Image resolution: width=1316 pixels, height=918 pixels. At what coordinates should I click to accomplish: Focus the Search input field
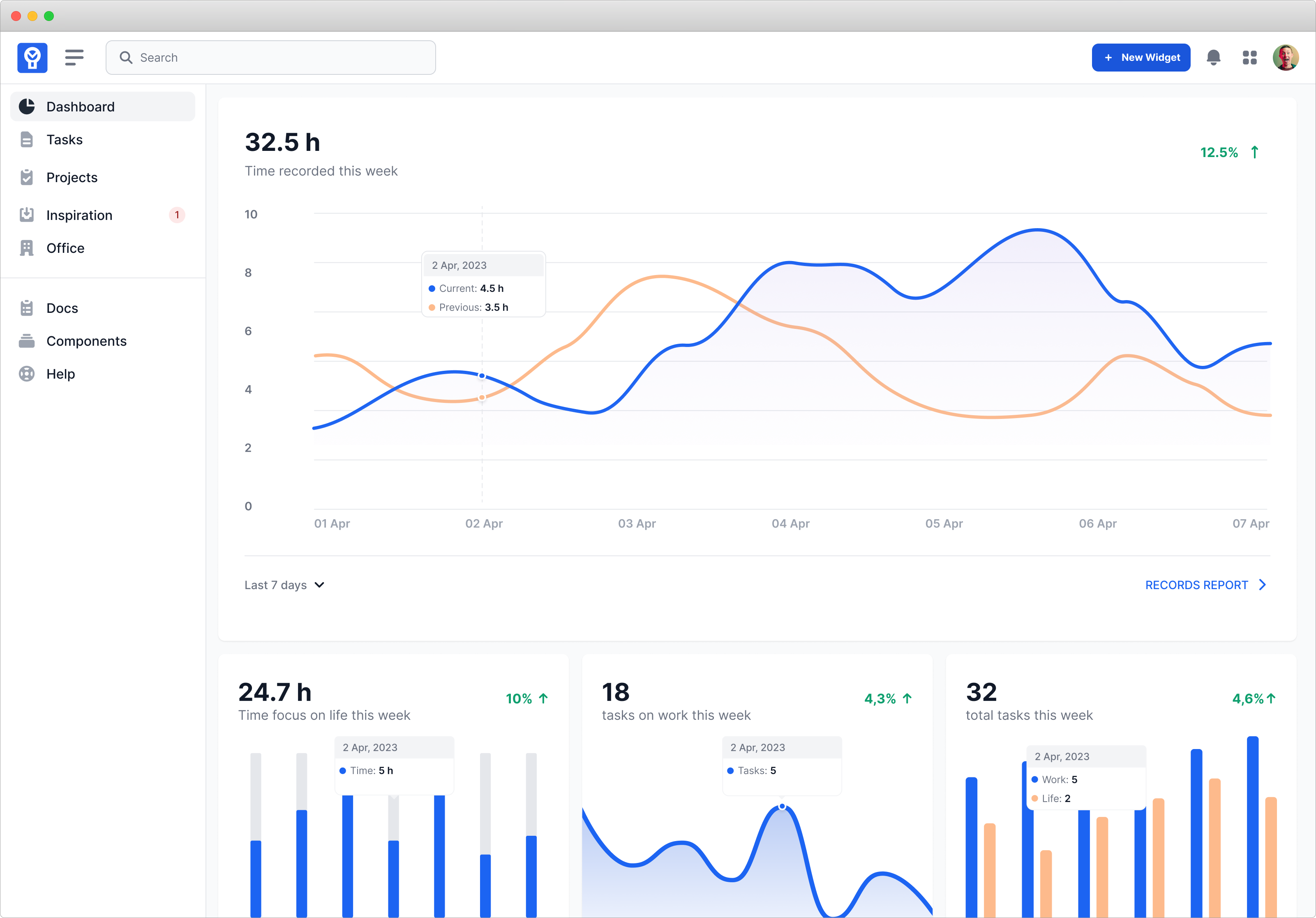(270, 57)
